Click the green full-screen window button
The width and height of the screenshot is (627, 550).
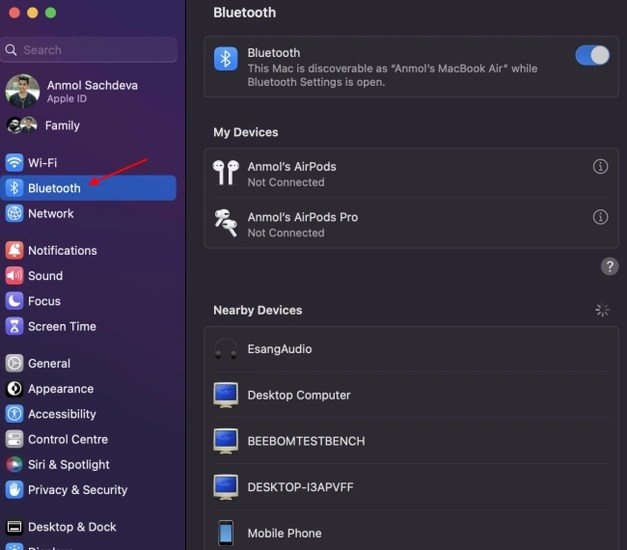coord(51,13)
